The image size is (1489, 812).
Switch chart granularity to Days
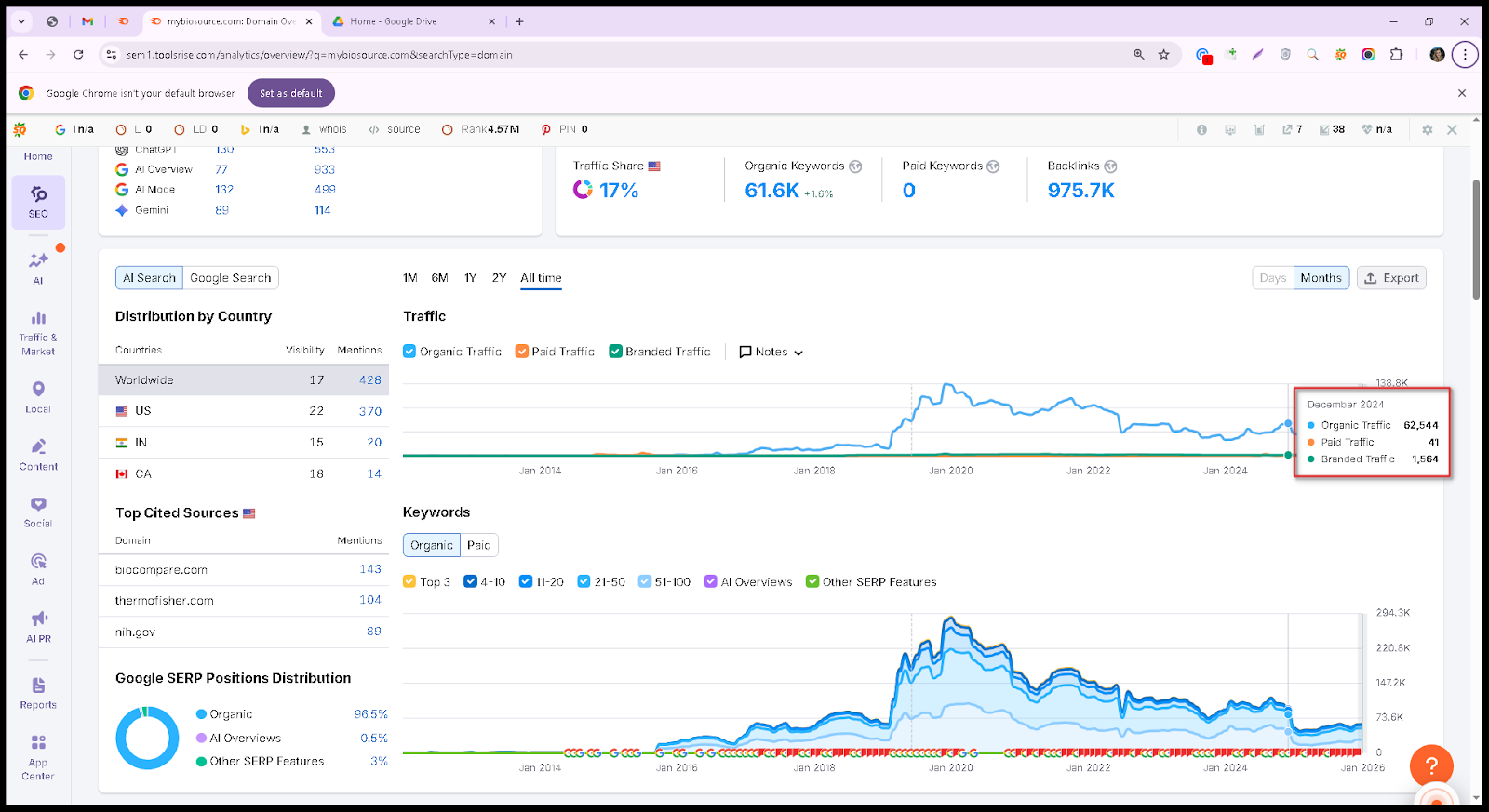coord(1273,278)
